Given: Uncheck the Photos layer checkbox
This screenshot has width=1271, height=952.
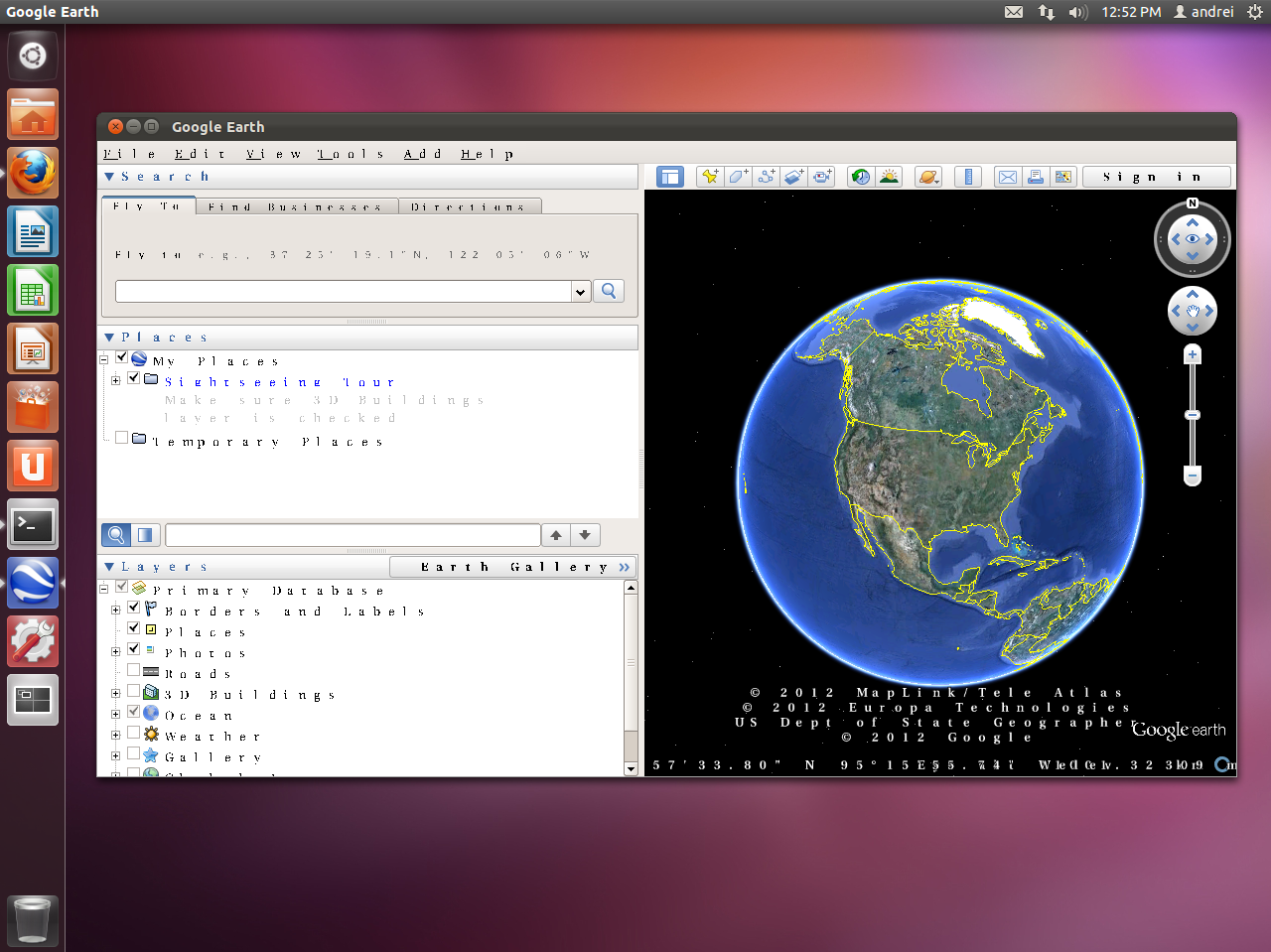Looking at the screenshot, I should [x=134, y=649].
